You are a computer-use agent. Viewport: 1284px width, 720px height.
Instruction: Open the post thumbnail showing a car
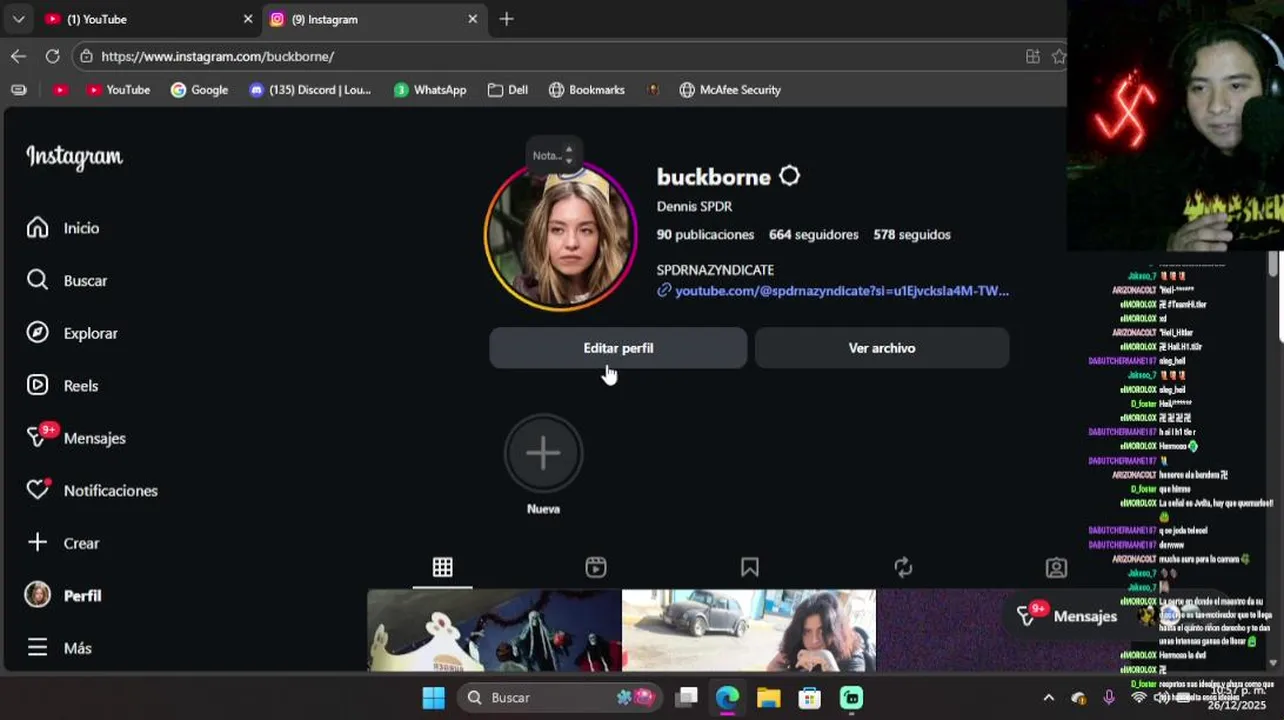pos(749,630)
